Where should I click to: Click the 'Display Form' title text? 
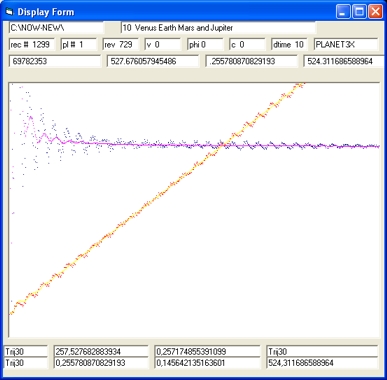coord(46,12)
